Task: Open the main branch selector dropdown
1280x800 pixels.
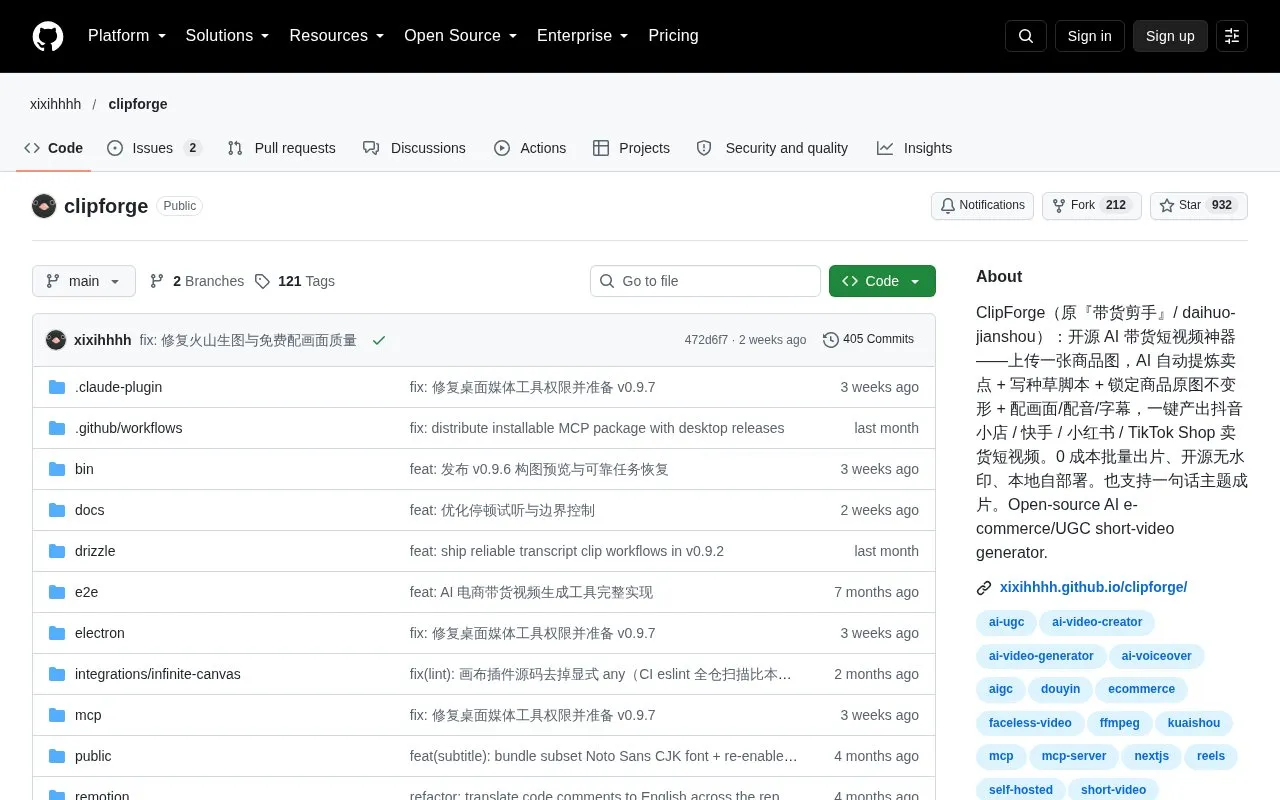Action: tap(84, 281)
